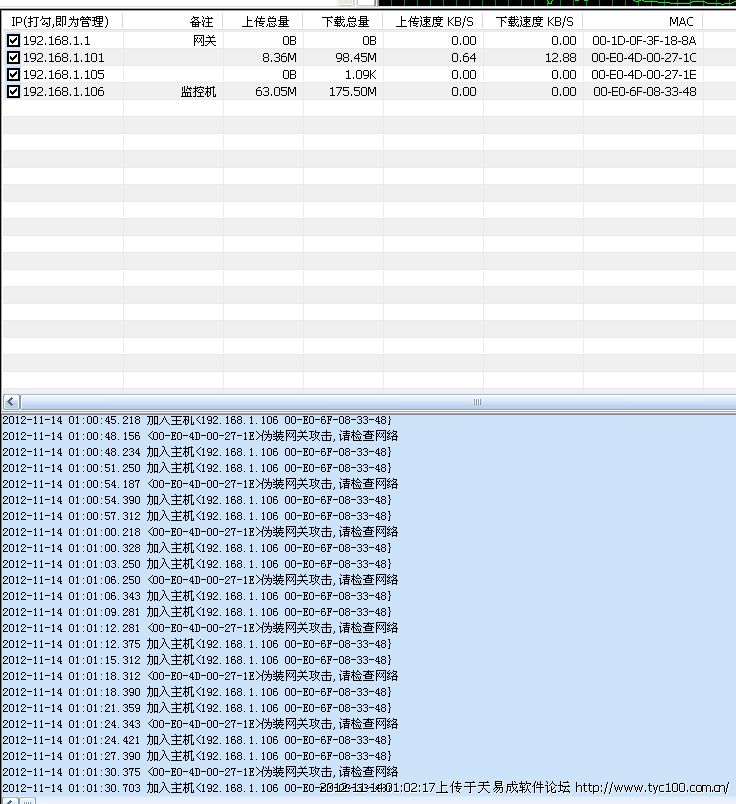Click the horizontal scrollbar left arrow
The width and height of the screenshot is (736, 804).
tap(11, 401)
